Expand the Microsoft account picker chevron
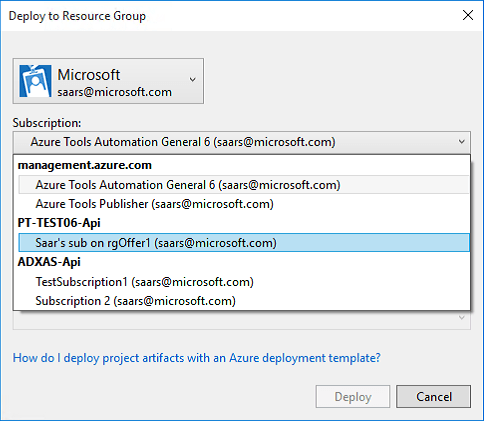The image size is (484, 421). click(x=192, y=80)
